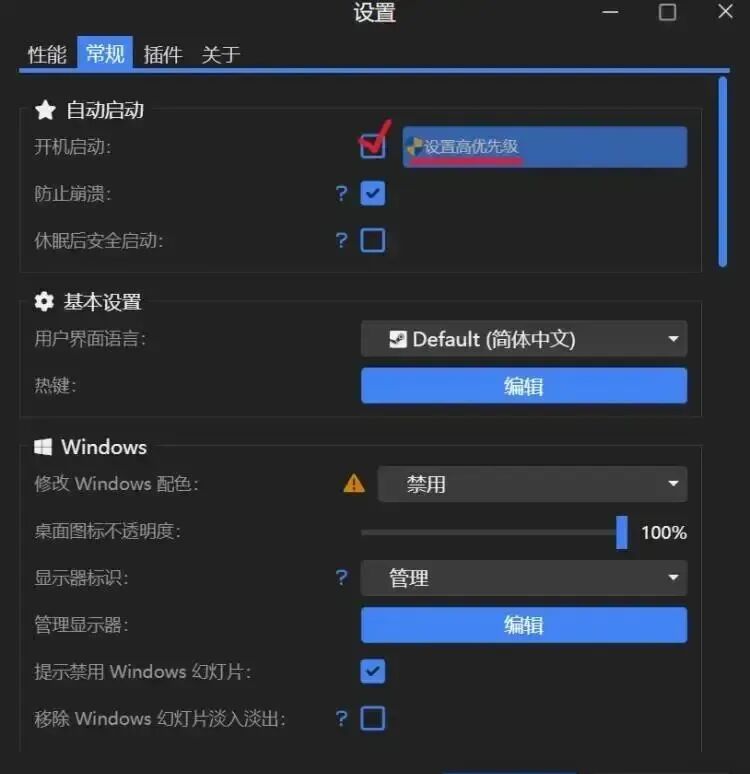Image resolution: width=750 pixels, height=774 pixels.
Task: Click the star icon beside 自动启动
Action: 45,110
